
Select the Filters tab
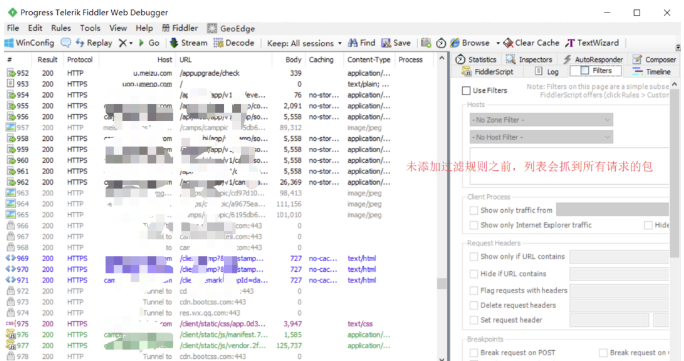(596, 71)
